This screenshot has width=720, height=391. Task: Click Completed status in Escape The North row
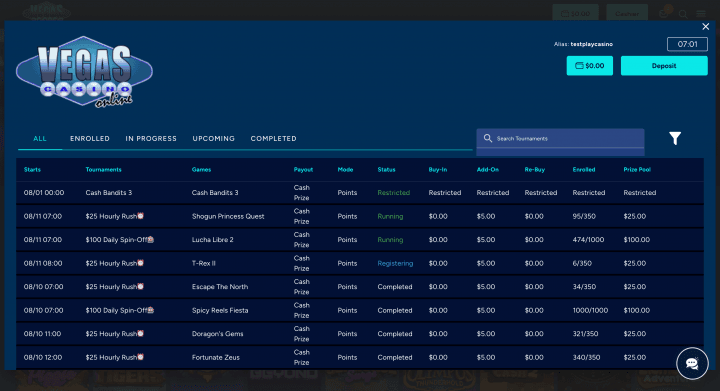point(394,287)
